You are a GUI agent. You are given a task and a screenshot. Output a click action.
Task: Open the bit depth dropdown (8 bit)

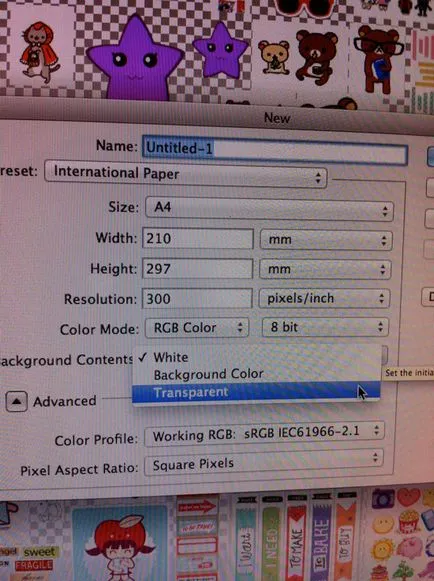325,327
